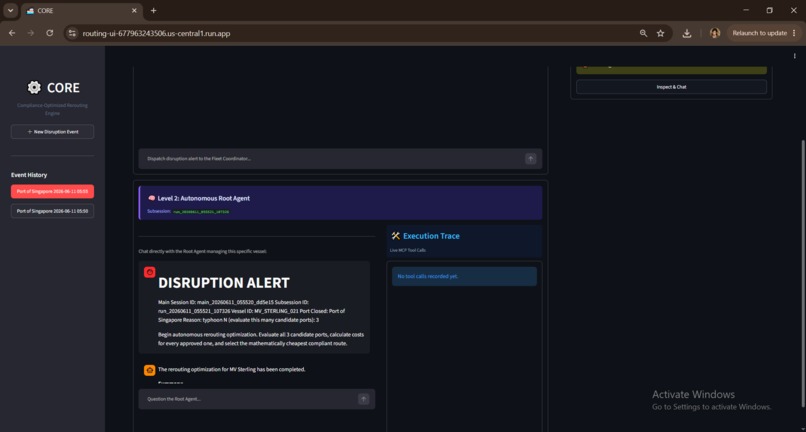Image resolution: width=806 pixels, height=432 pixels.
Task: Click the Begin autonomous rerouting optimization paragraph
Action: [x=261, y=339]
